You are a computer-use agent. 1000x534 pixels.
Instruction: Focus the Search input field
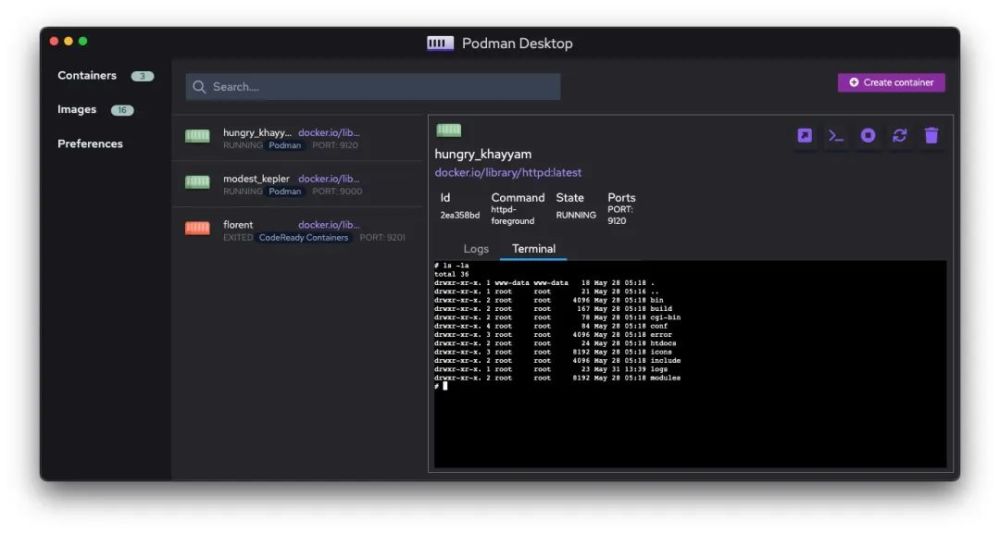(x=373, y=87)
